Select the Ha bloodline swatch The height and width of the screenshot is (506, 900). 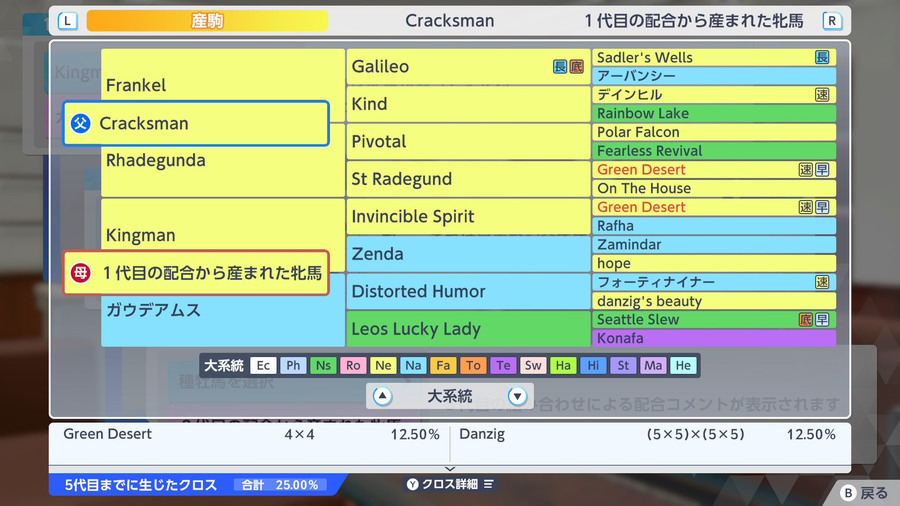563,365
